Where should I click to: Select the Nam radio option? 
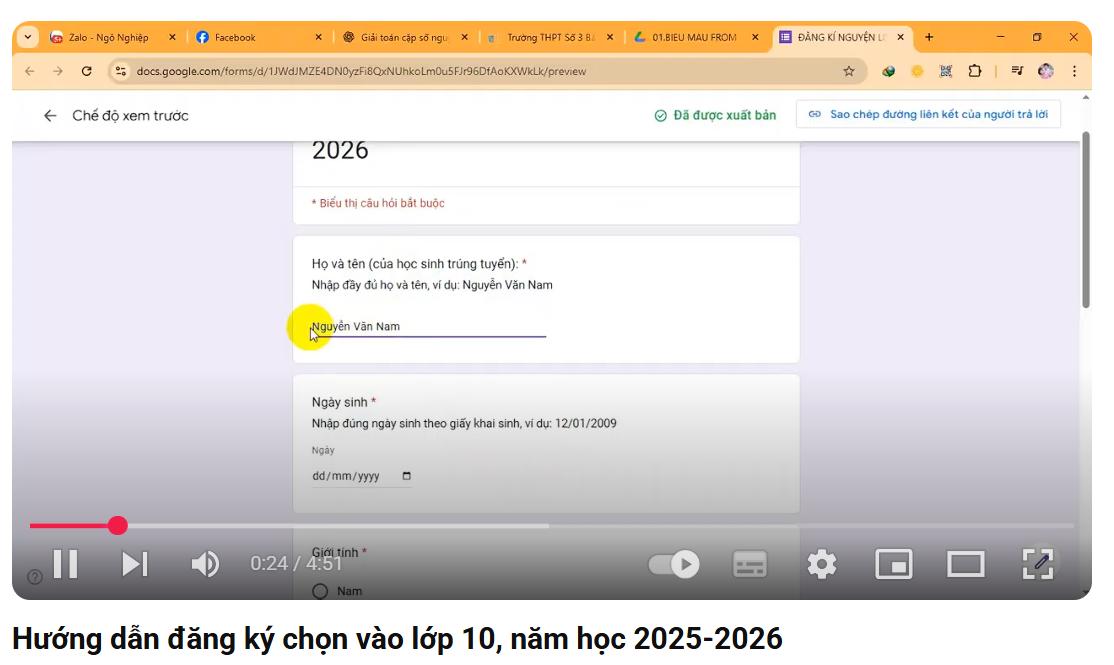click(x=320, y=591)
